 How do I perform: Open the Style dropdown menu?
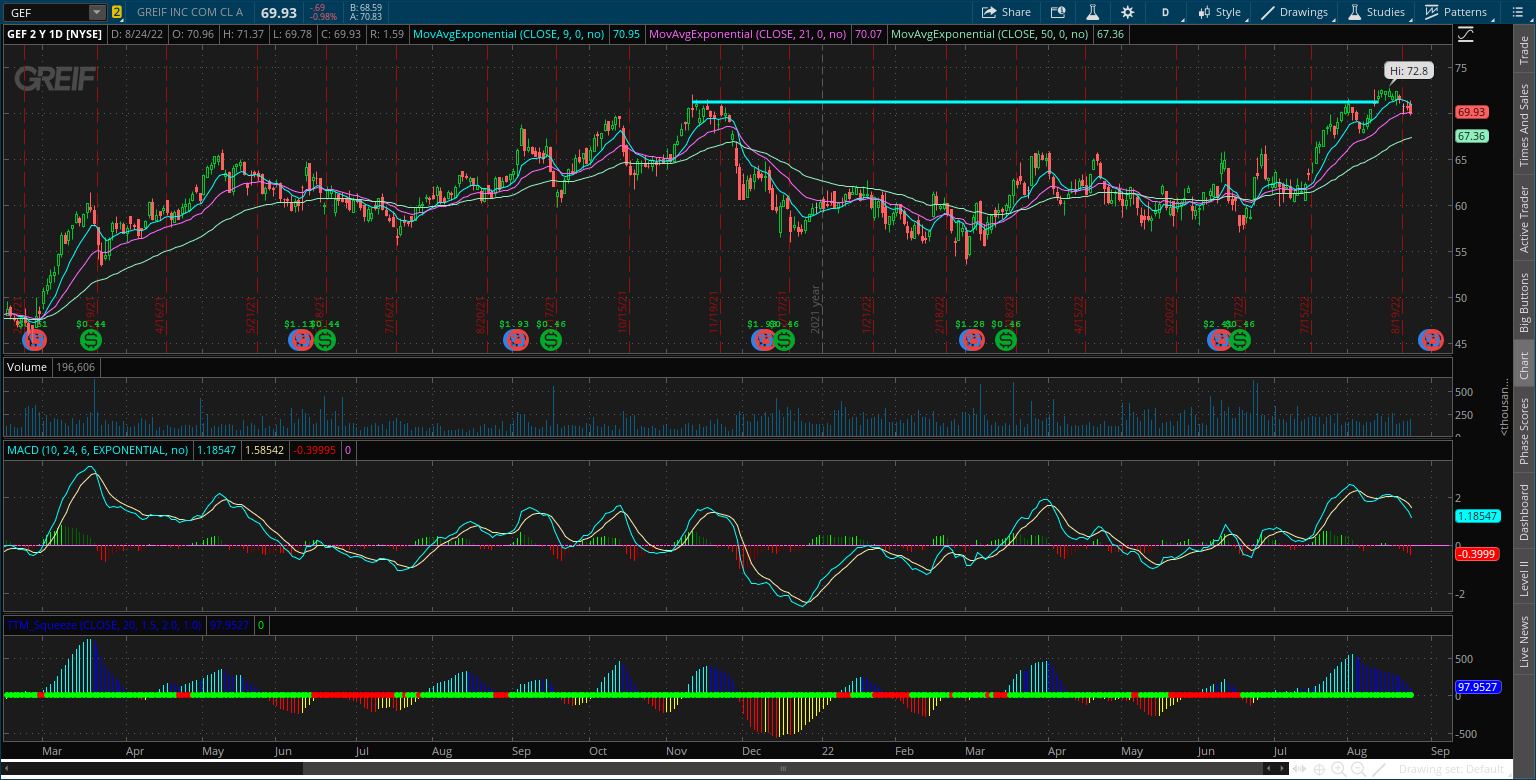1218,12
